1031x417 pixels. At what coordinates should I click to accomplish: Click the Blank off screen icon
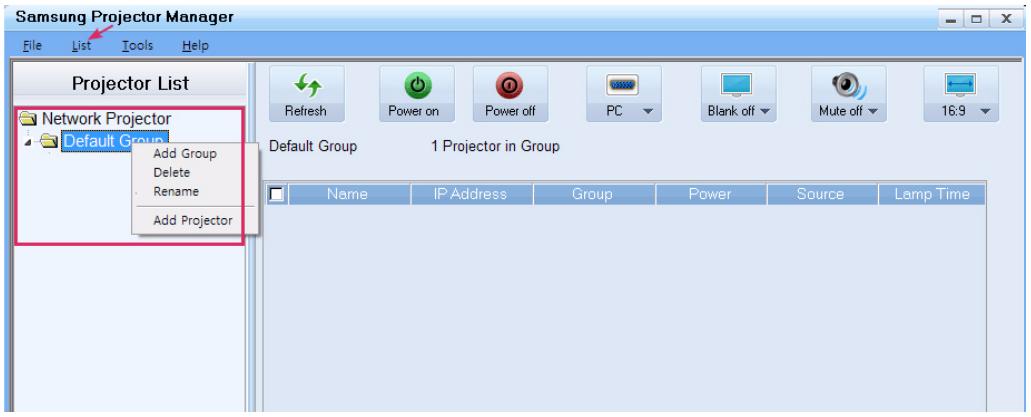coord(736,86)
